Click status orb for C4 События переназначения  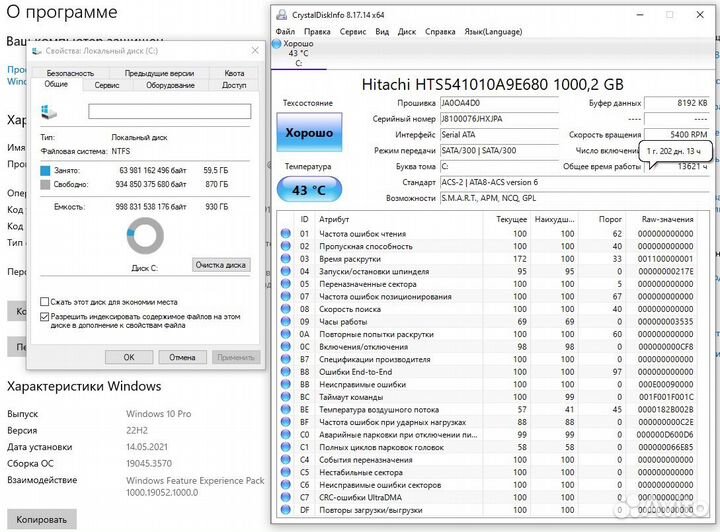(286, 459)
